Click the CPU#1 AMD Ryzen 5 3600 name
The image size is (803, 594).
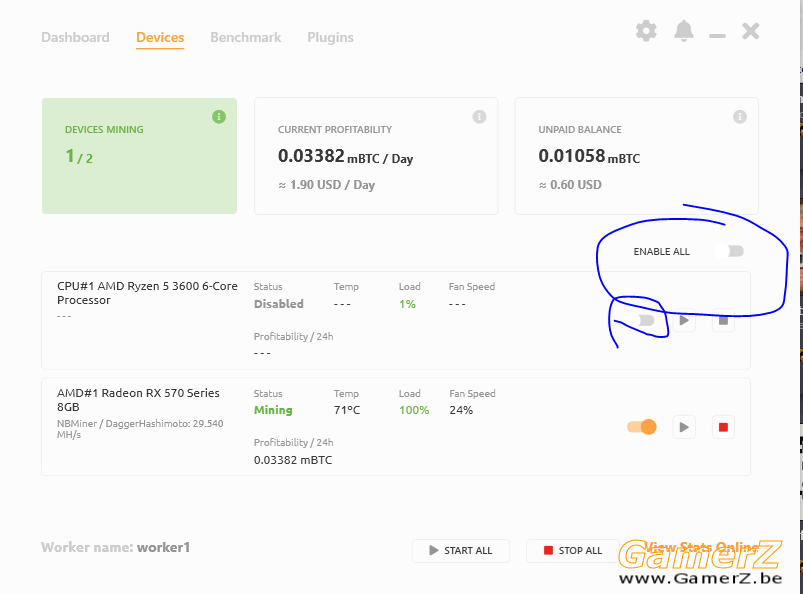coord(147,293)
